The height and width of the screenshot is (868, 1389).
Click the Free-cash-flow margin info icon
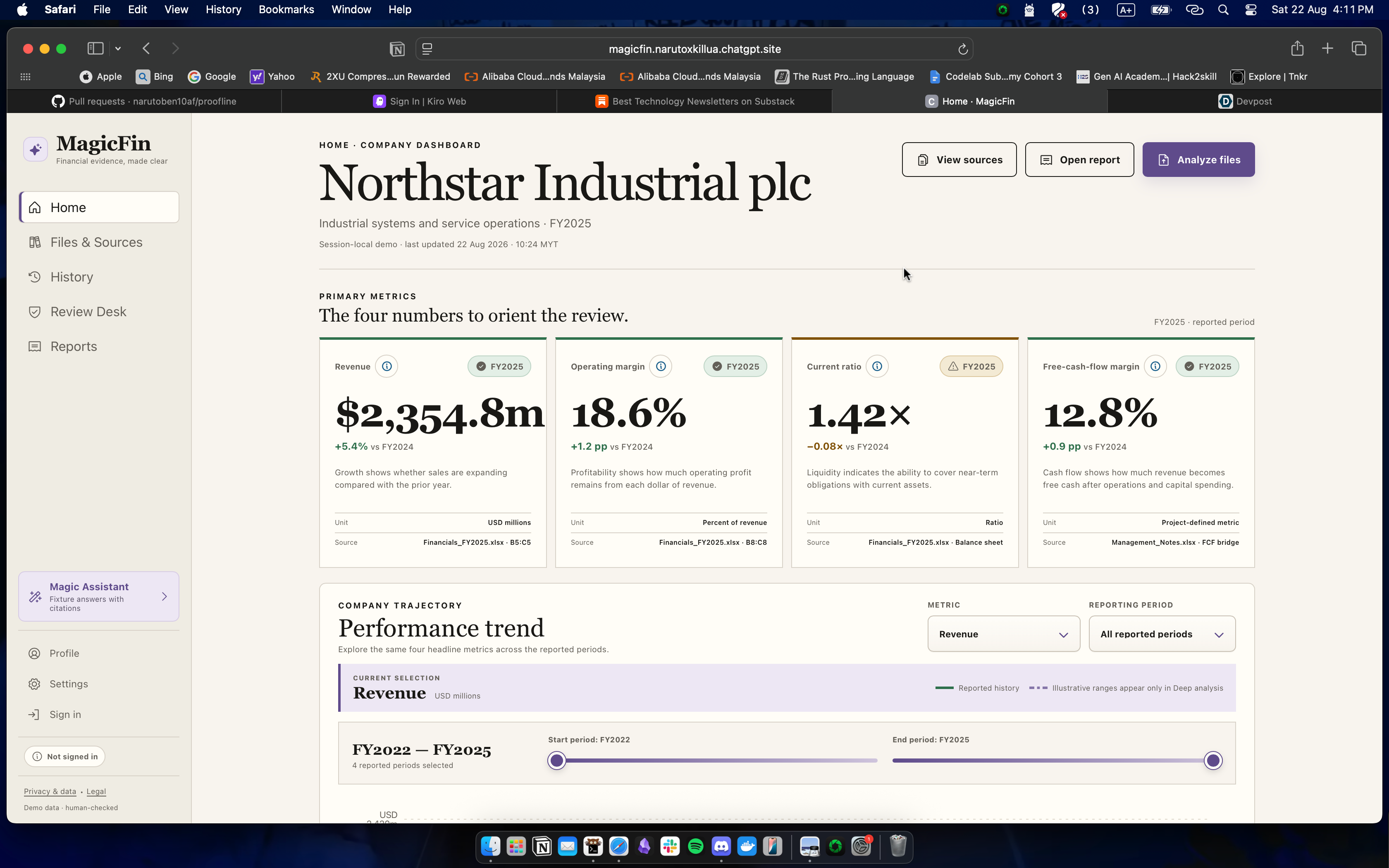point(1155,366)
